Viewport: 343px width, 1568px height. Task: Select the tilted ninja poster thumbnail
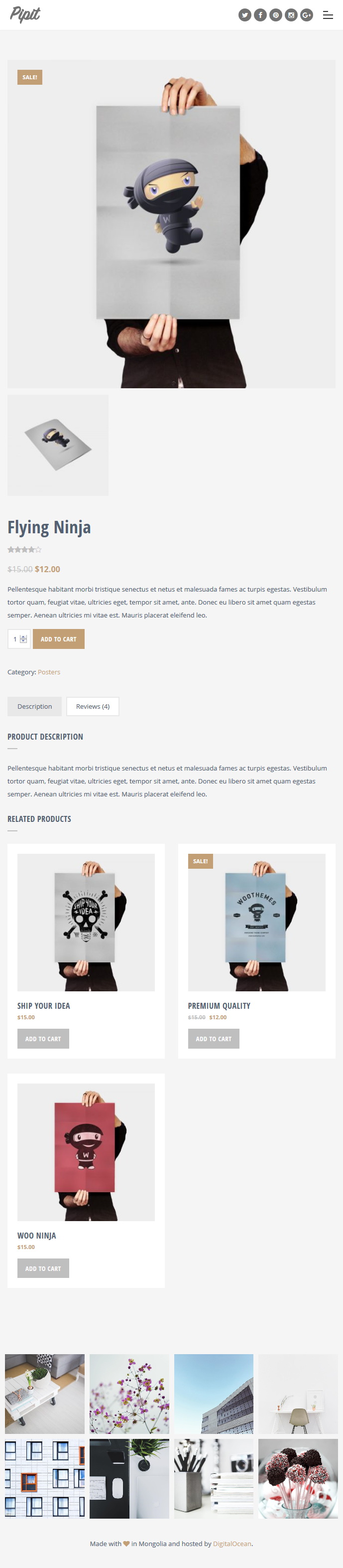[58, 446]
